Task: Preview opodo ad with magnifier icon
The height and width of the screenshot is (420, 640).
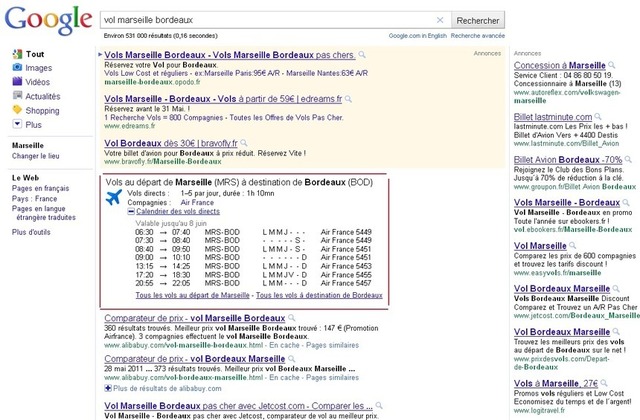Action: pos(362,55)
